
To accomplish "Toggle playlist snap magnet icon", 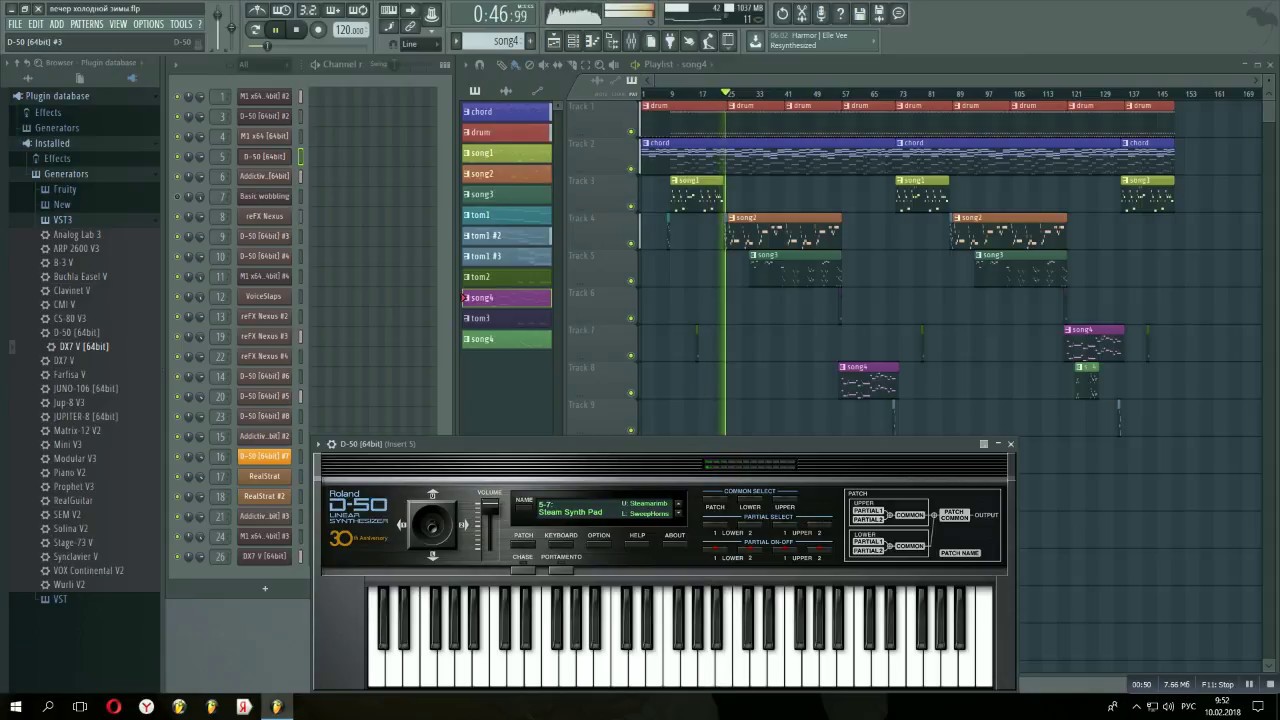I will click(x=479, y=64).
